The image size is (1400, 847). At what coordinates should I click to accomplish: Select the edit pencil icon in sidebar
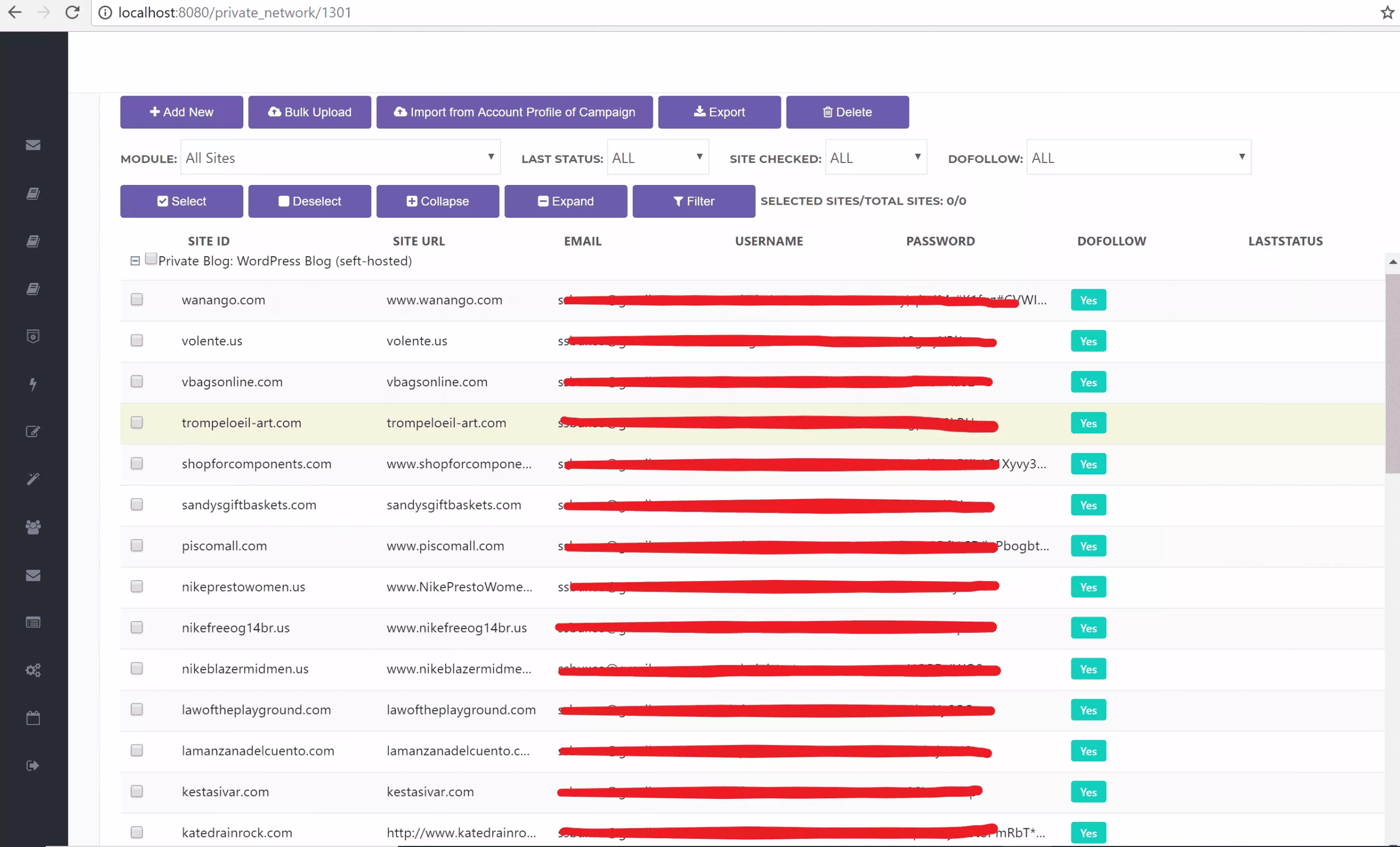[x=33, y=431]
